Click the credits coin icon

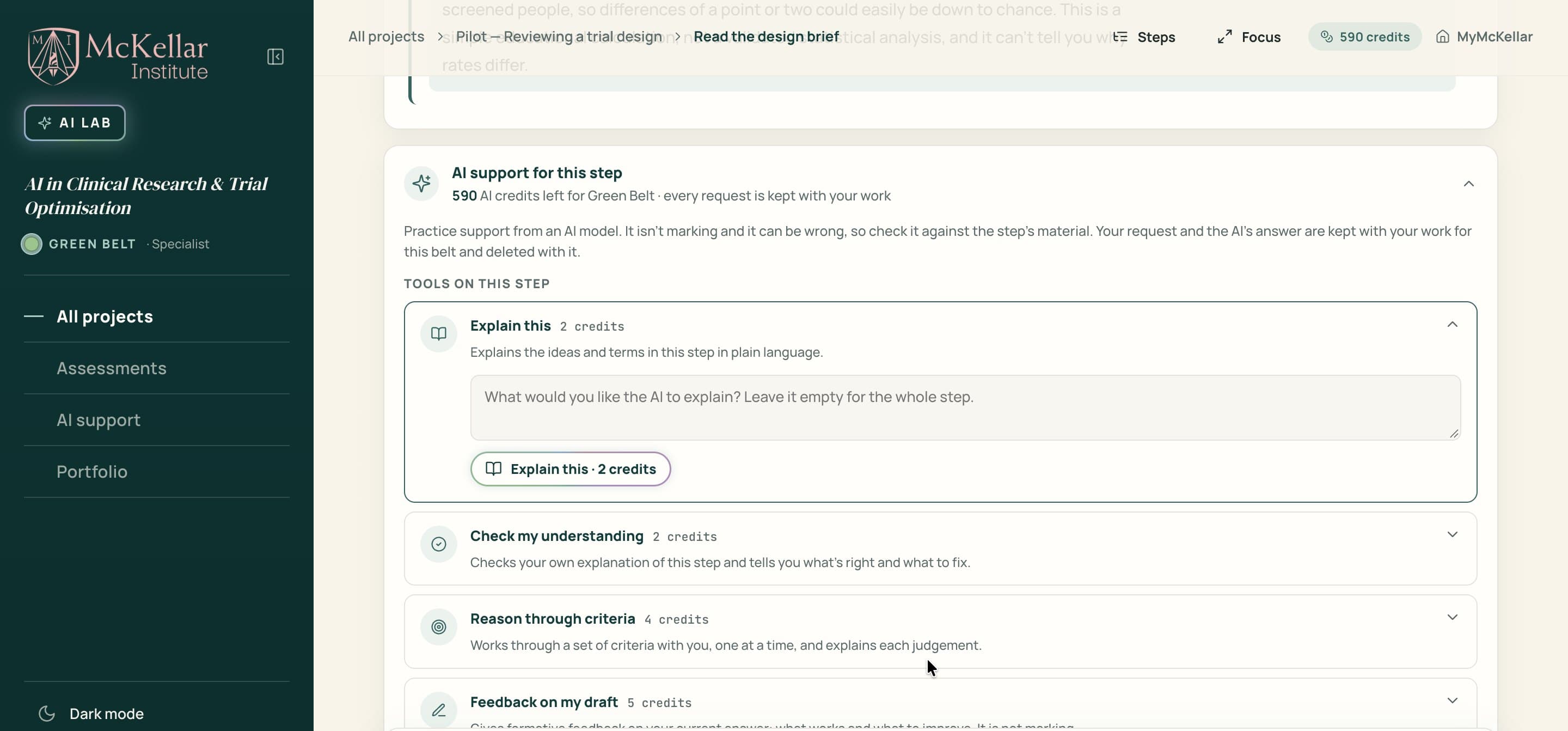[1327, 36]
